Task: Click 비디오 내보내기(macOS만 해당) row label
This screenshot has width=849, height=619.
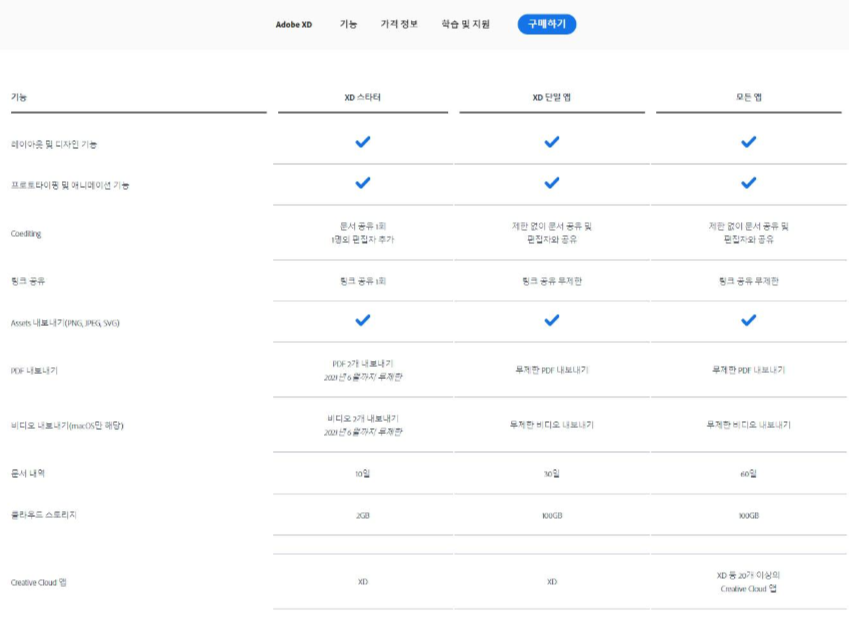Action: coord(67,426)
